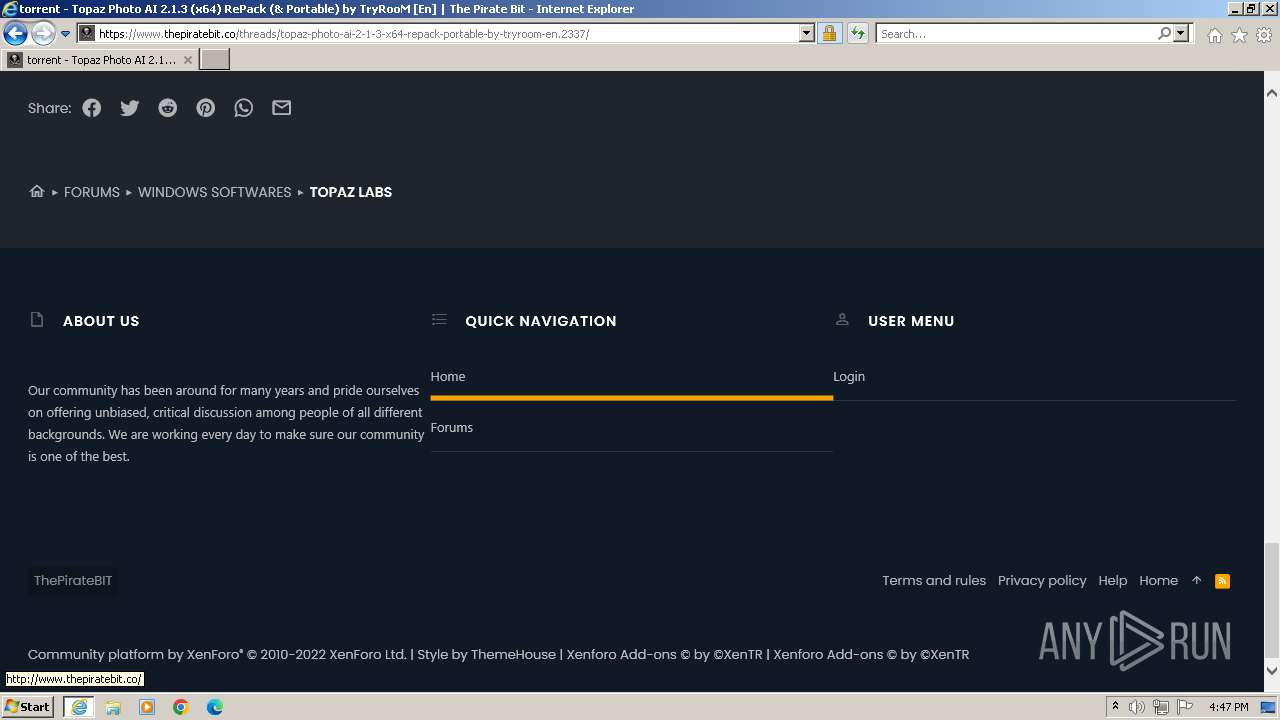This screenshot has width=1280, height=720.
Task: Open recent pages dropdown next to forward
Action: point(66,34)
